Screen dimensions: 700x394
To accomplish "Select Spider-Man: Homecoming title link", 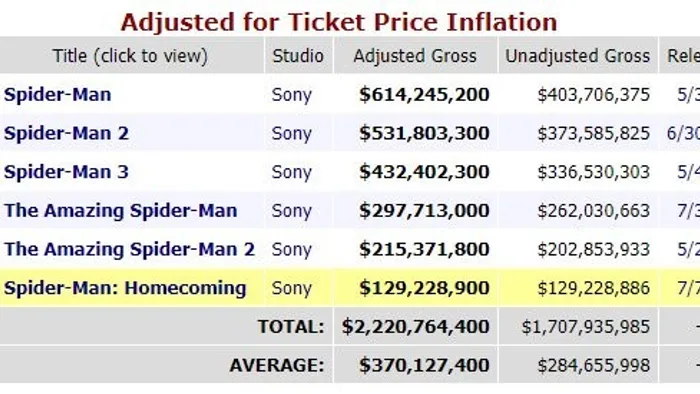I will pyautogui.click(x=125, y=288).
